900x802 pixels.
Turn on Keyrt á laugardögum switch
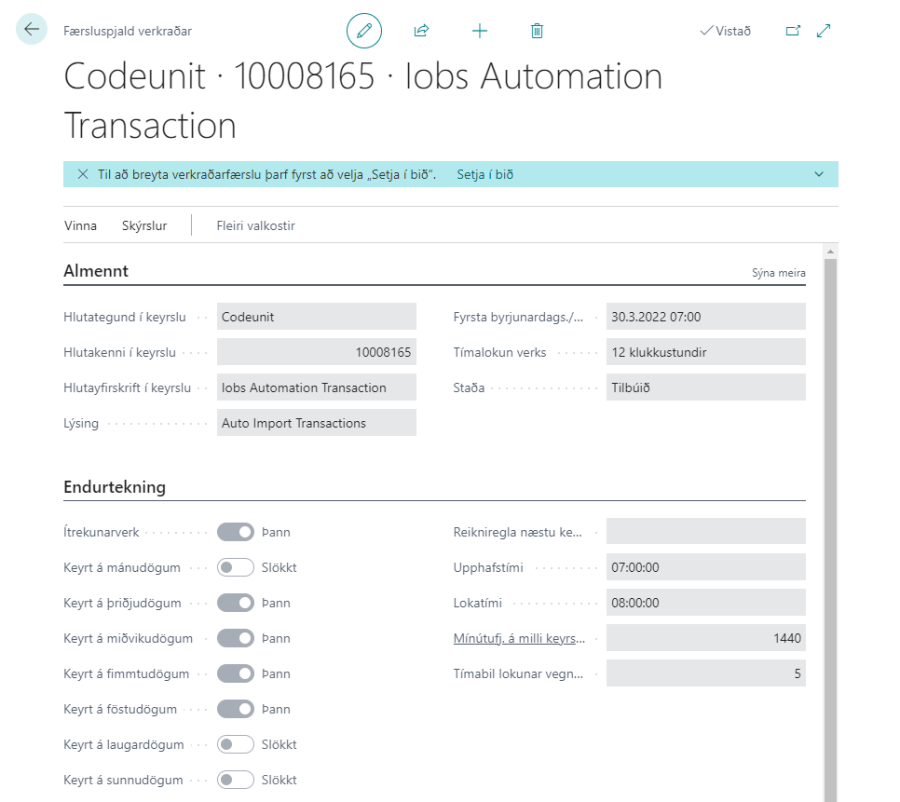(x=236, y=745)
